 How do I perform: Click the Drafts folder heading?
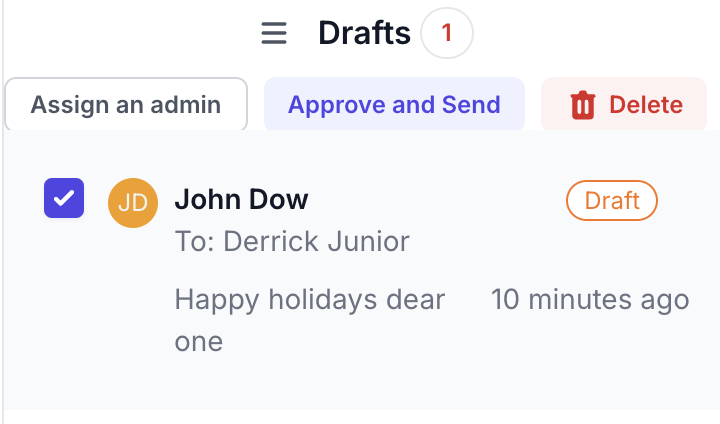point(364,34)
